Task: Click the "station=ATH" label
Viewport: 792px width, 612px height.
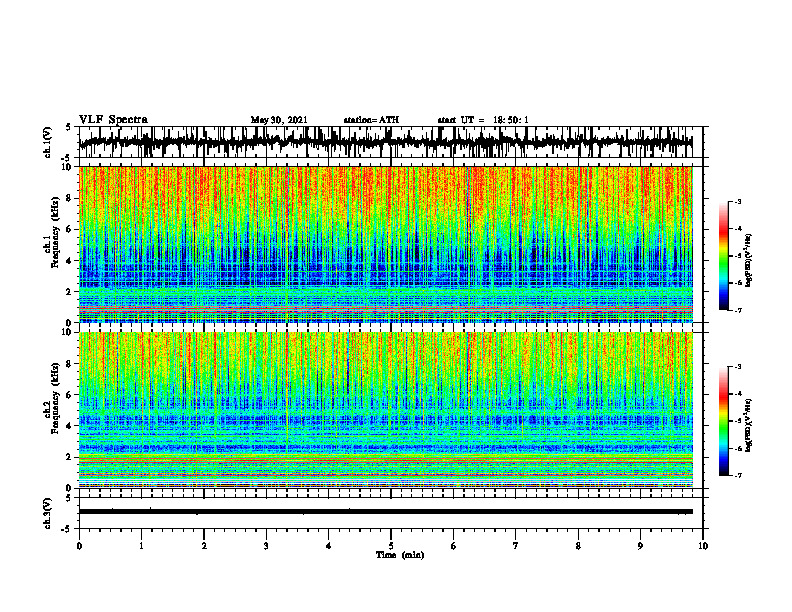Action: tap(371, 120)
